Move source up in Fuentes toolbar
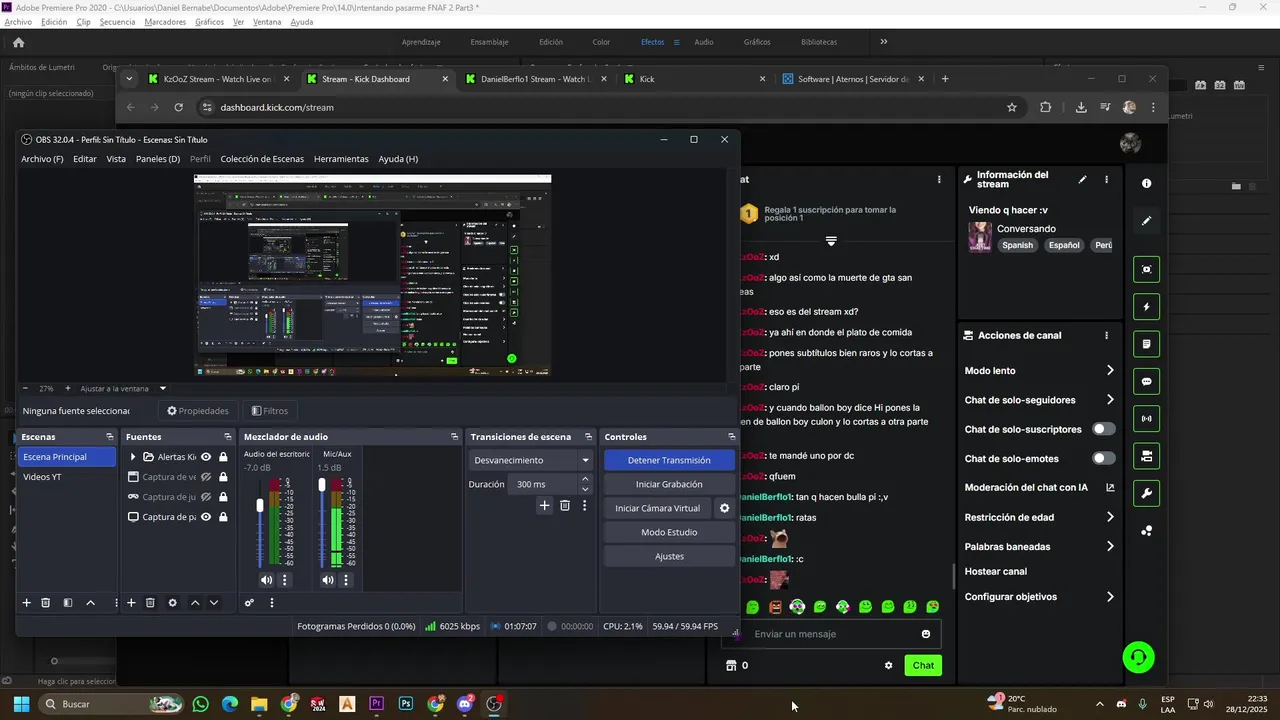Image resolution: width=1280 pixels, height=720 pixels. tap(195, 603)
